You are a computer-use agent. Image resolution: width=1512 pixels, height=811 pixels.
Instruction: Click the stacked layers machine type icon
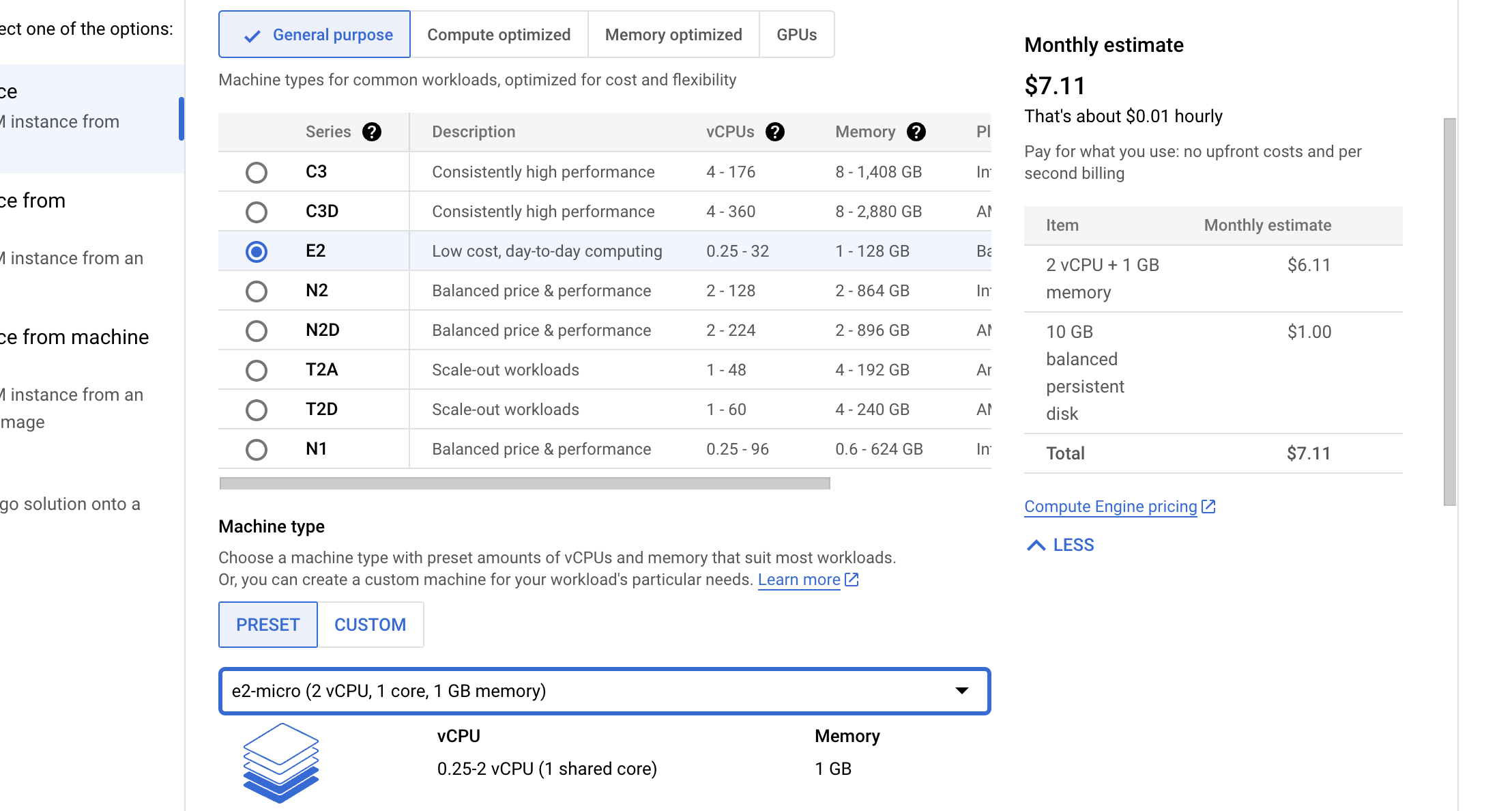280,763
